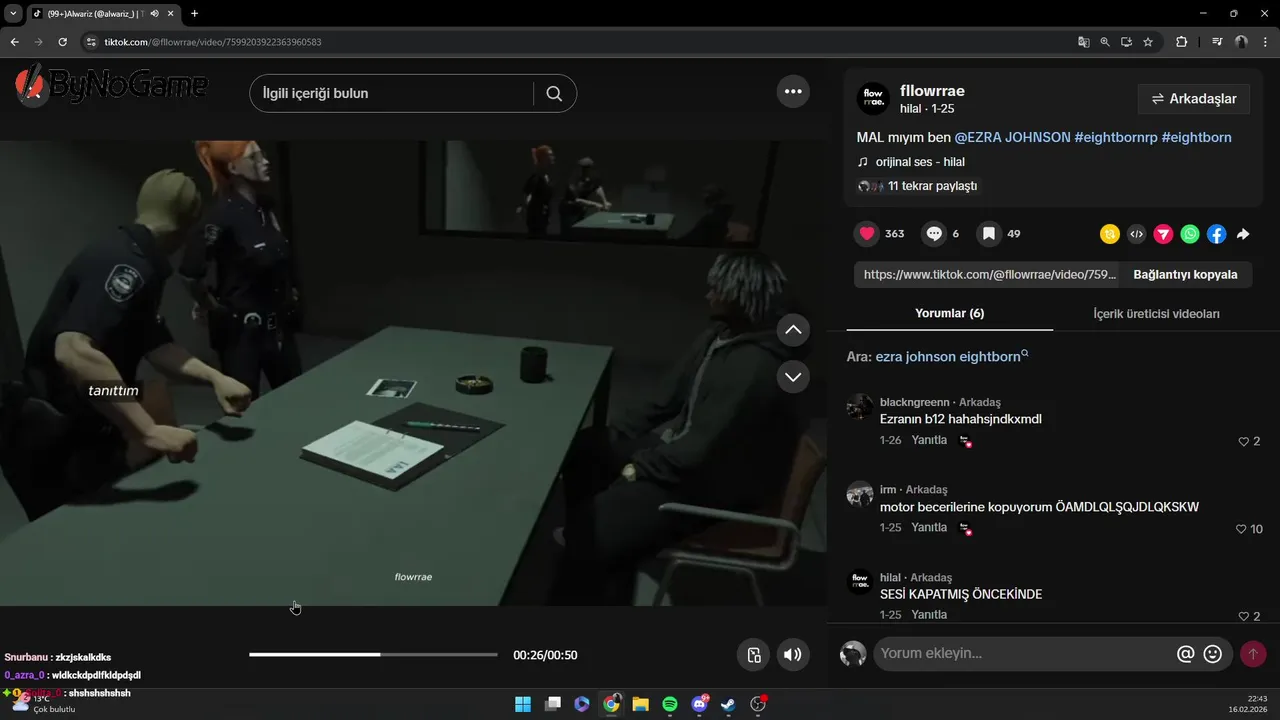
Task: Click the Arkadaşlar button
Action: pos(1194,99)
